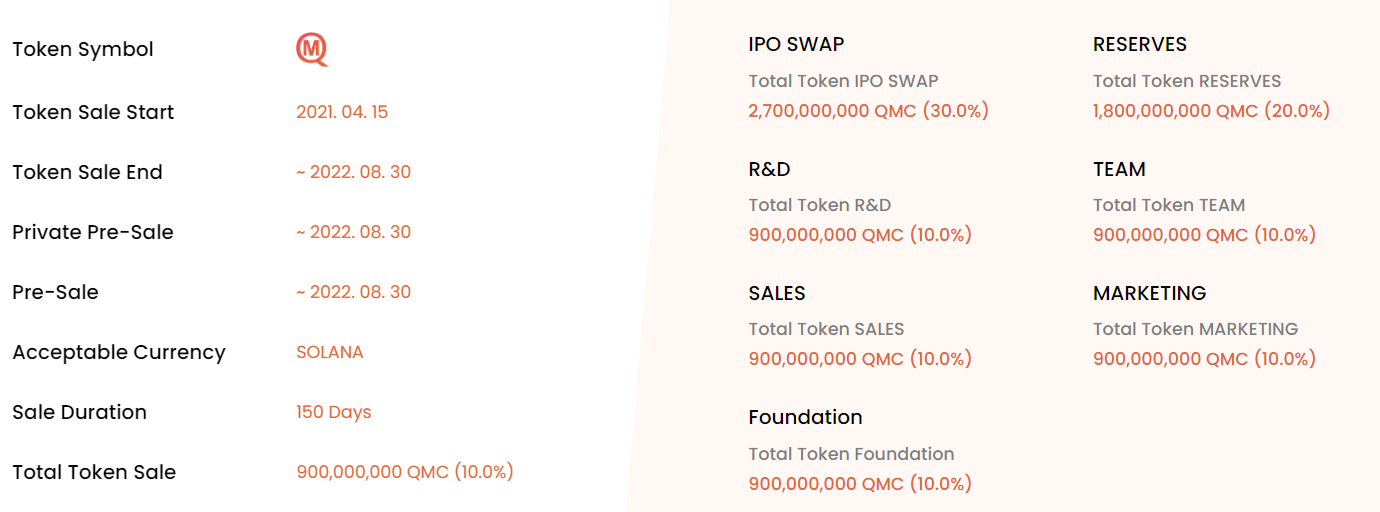Select the Acceptable Currency label
The height and width of the screenshot is (512, 1380).
[119, 352]
